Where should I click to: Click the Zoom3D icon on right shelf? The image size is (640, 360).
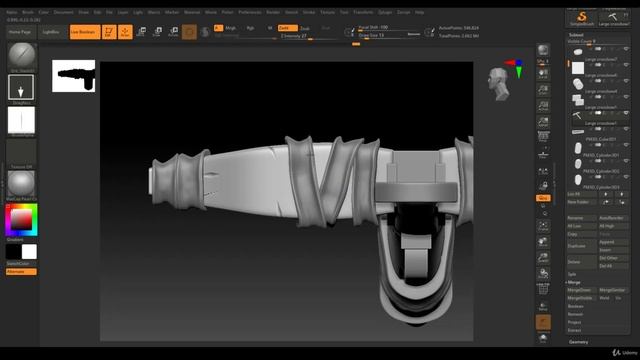pyautogui.click(x=543, y=258)
